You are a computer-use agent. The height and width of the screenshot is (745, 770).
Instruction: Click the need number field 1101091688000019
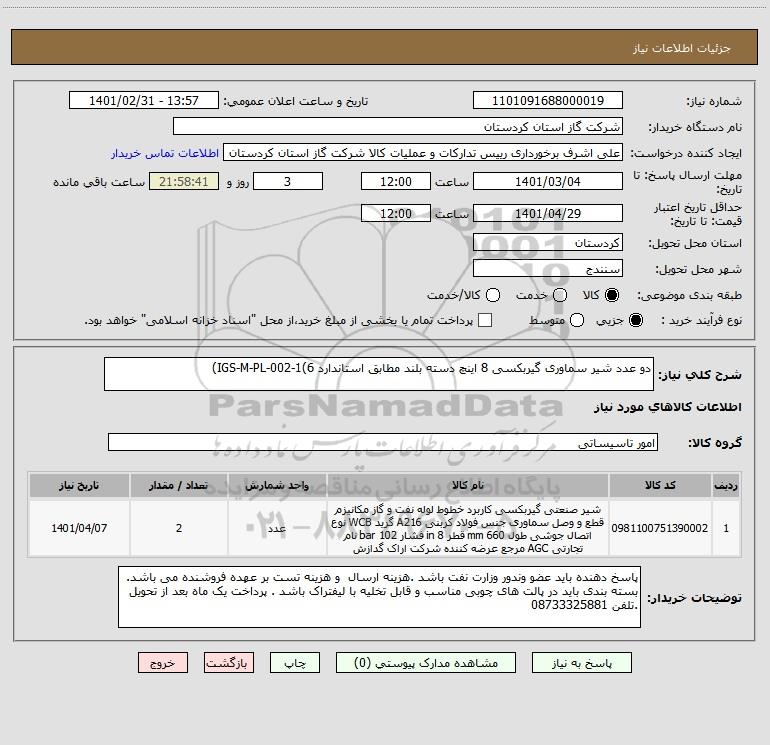[548, 101]
